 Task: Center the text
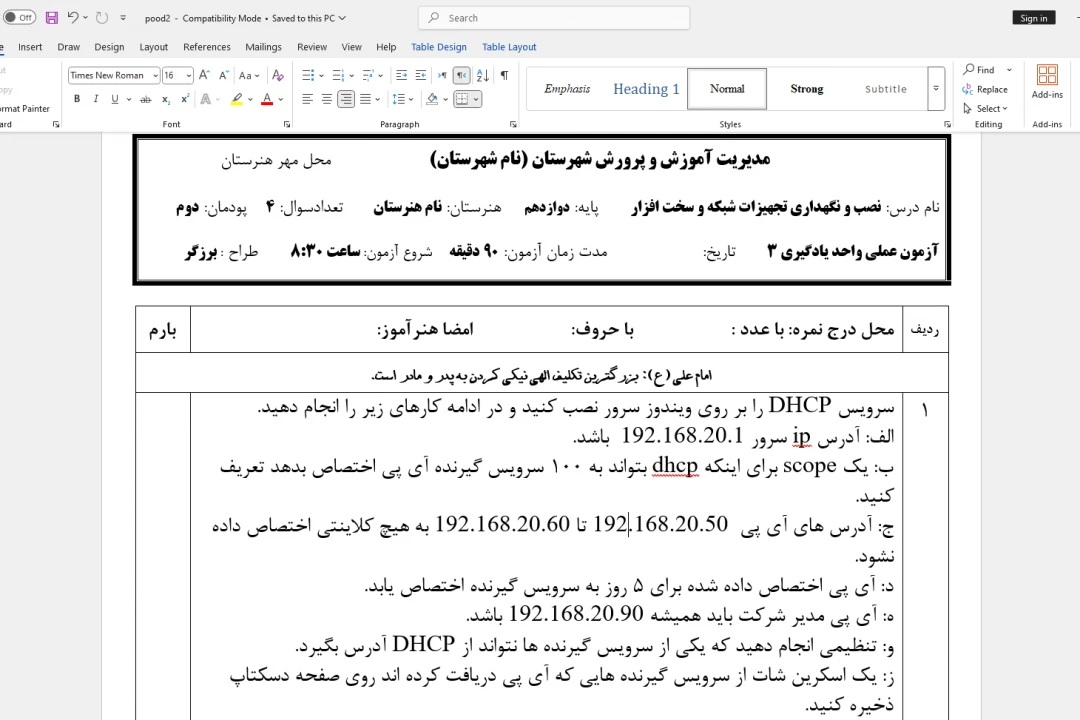tap(326, 99)
